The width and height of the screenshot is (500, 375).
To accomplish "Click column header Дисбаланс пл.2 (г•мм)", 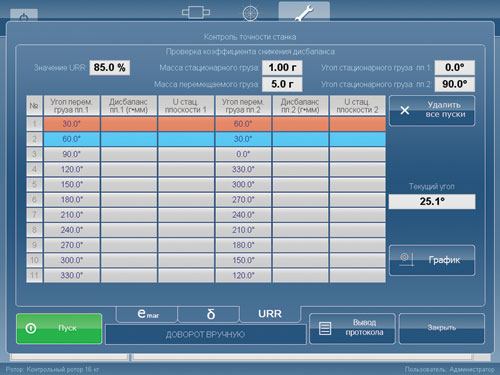I will [300, 106].
